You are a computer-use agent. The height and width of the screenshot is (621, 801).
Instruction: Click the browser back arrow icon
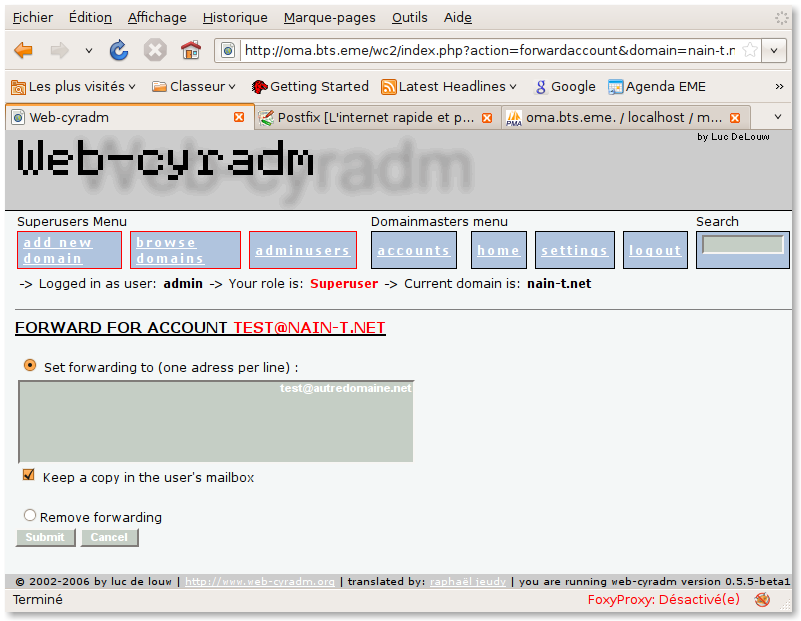click(24, 50)
